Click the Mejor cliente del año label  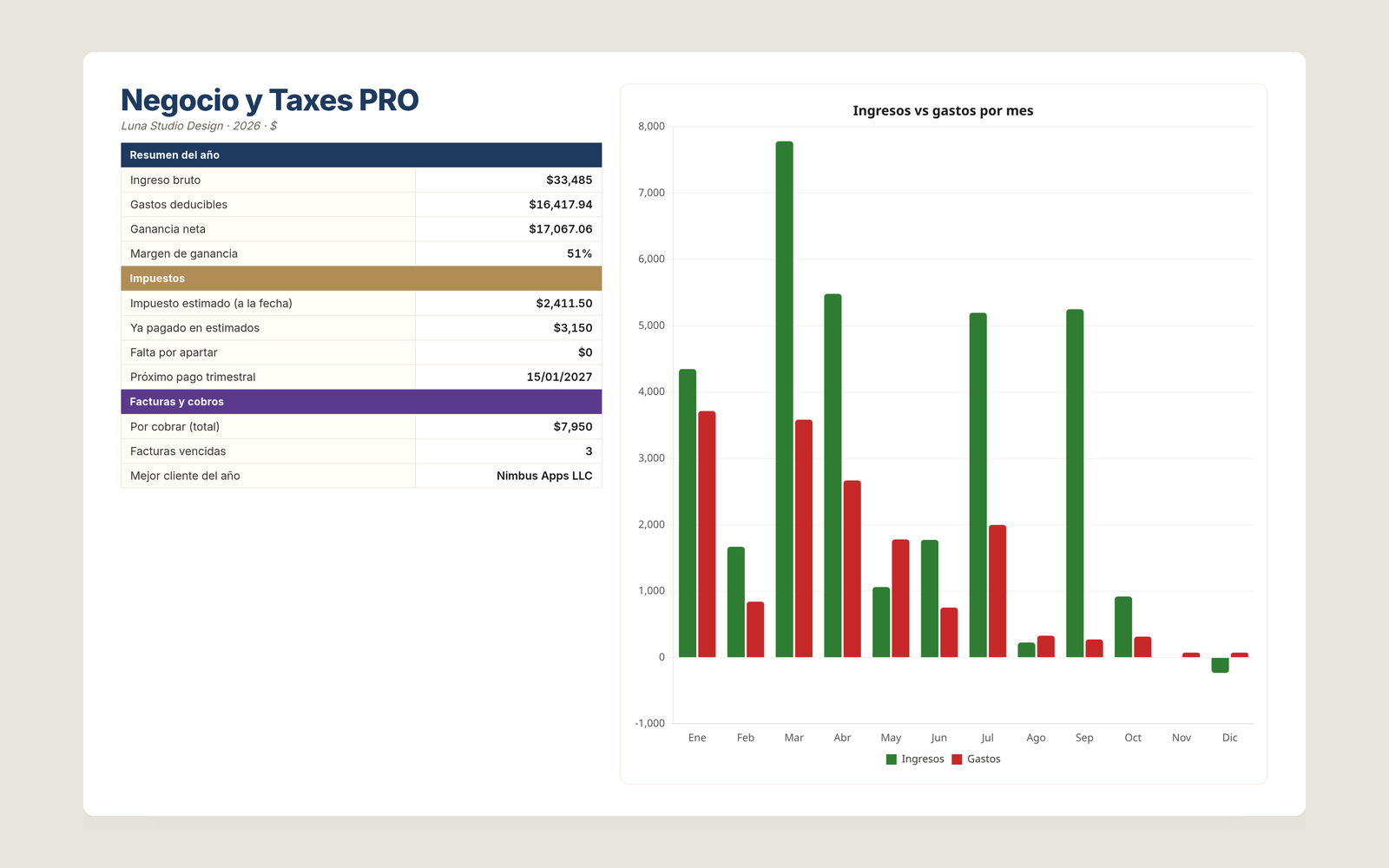(x=185, y=476)
